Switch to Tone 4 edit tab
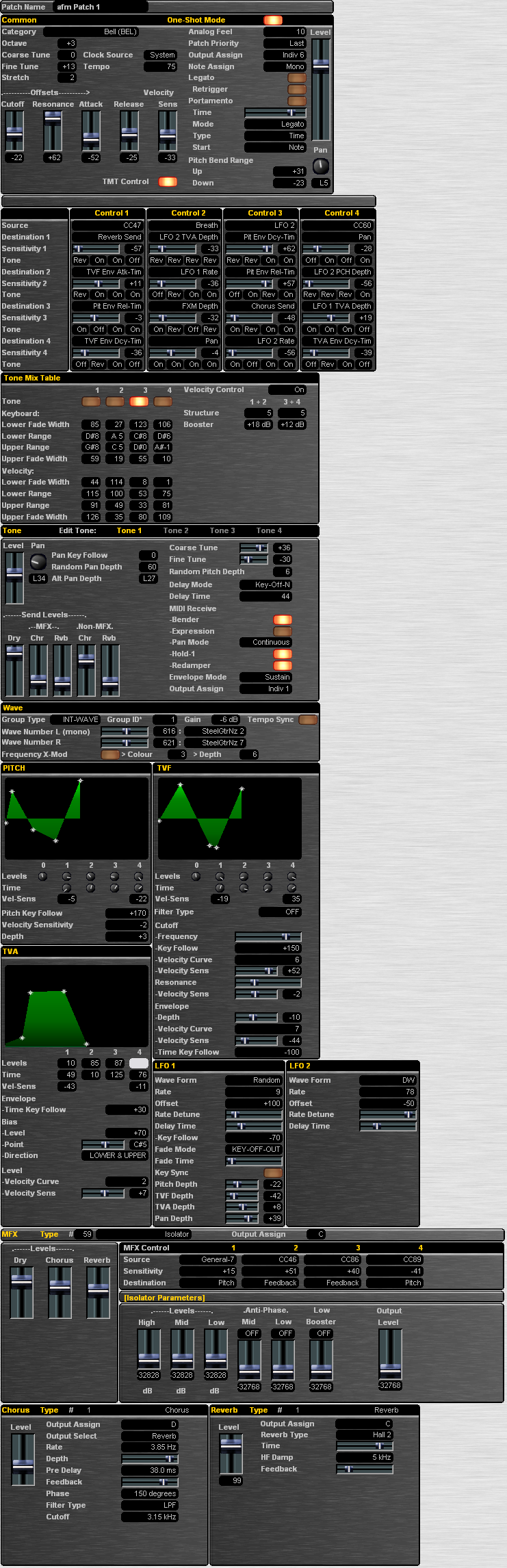This screenshot has height=1568, width=507. pos(269,530)
